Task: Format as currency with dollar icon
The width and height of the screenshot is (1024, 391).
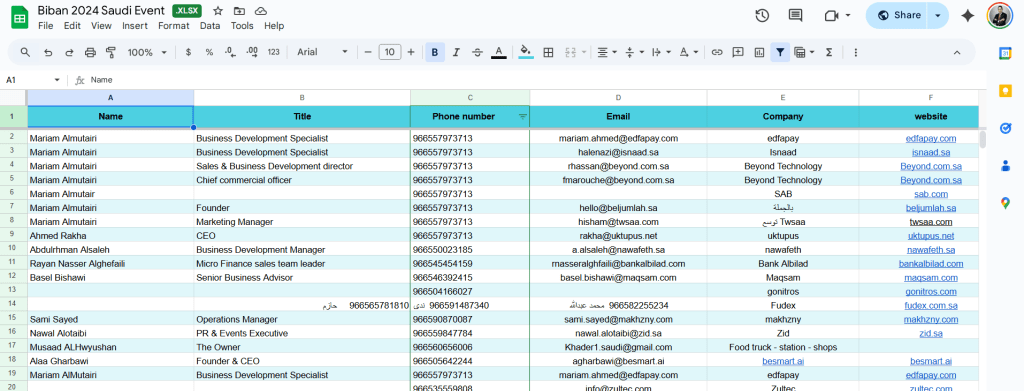Action: tap(188, 52)
